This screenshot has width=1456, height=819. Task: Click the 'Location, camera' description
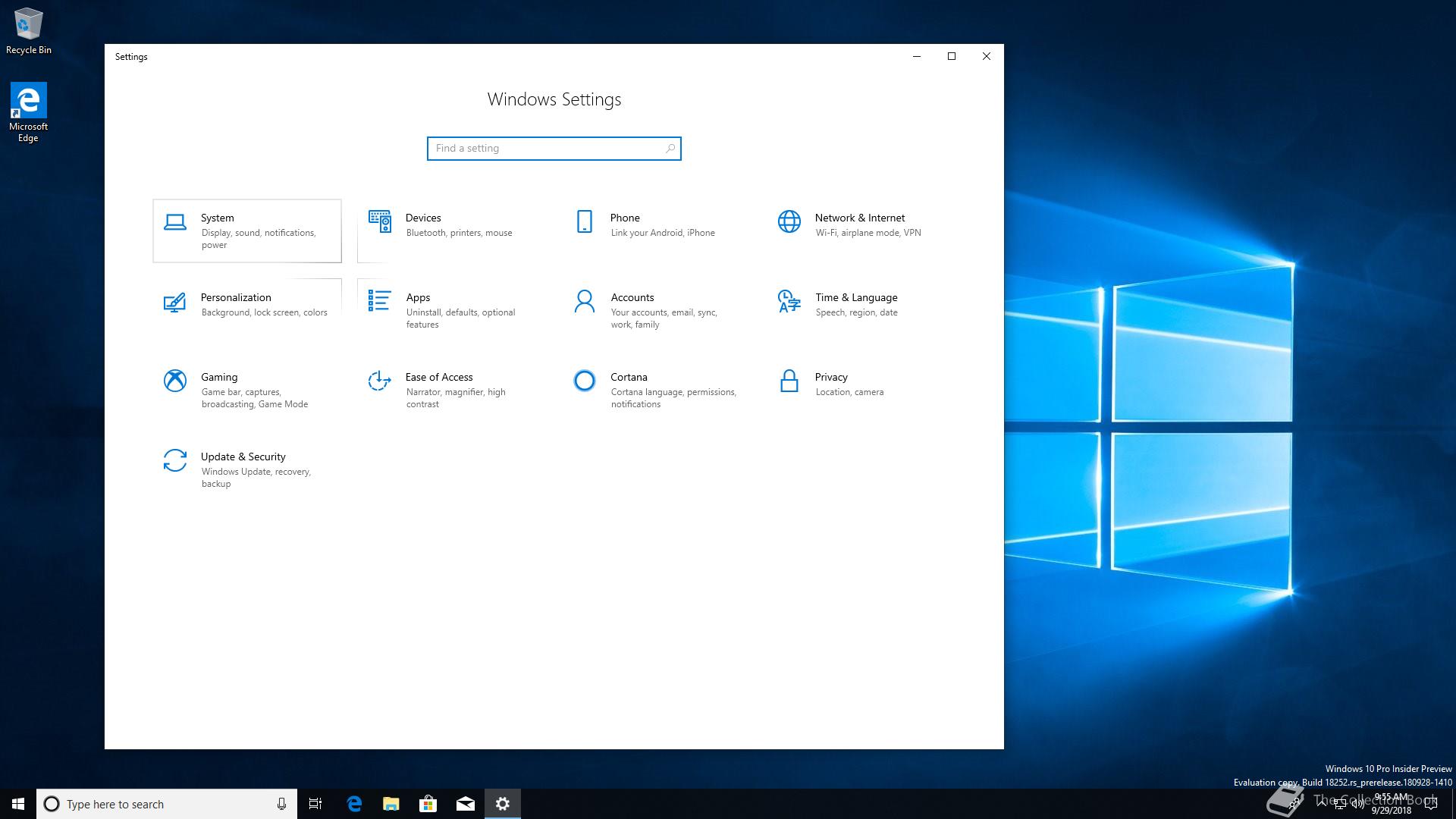[849, 392]
